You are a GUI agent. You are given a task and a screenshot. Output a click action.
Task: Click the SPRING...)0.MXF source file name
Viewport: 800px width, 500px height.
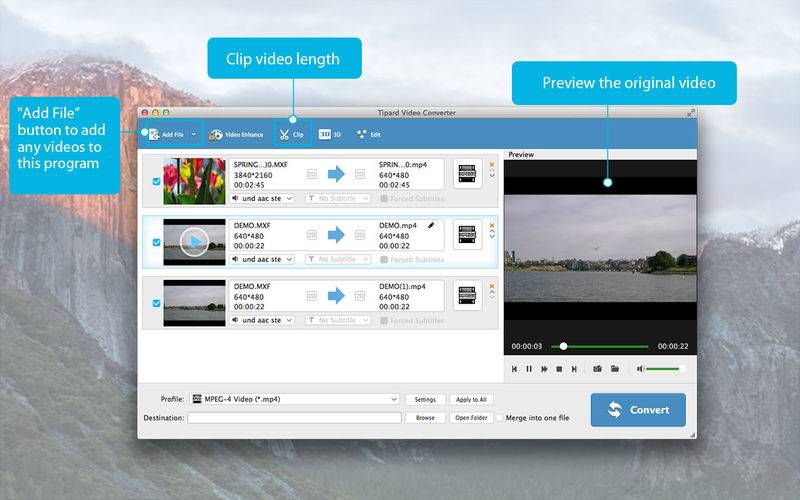click(261, 165)
